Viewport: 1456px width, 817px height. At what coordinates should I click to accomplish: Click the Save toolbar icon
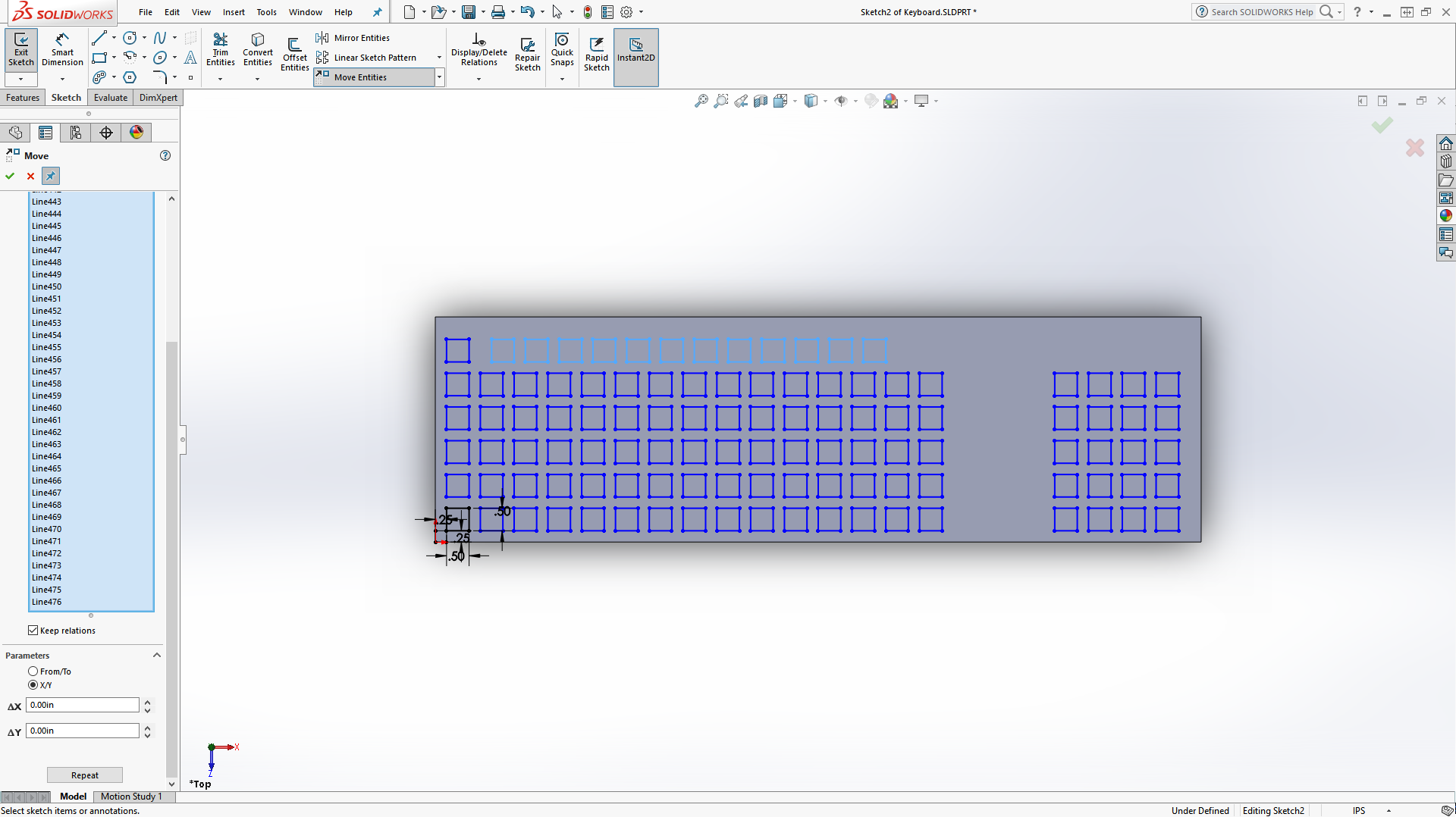tap(469, 12)
